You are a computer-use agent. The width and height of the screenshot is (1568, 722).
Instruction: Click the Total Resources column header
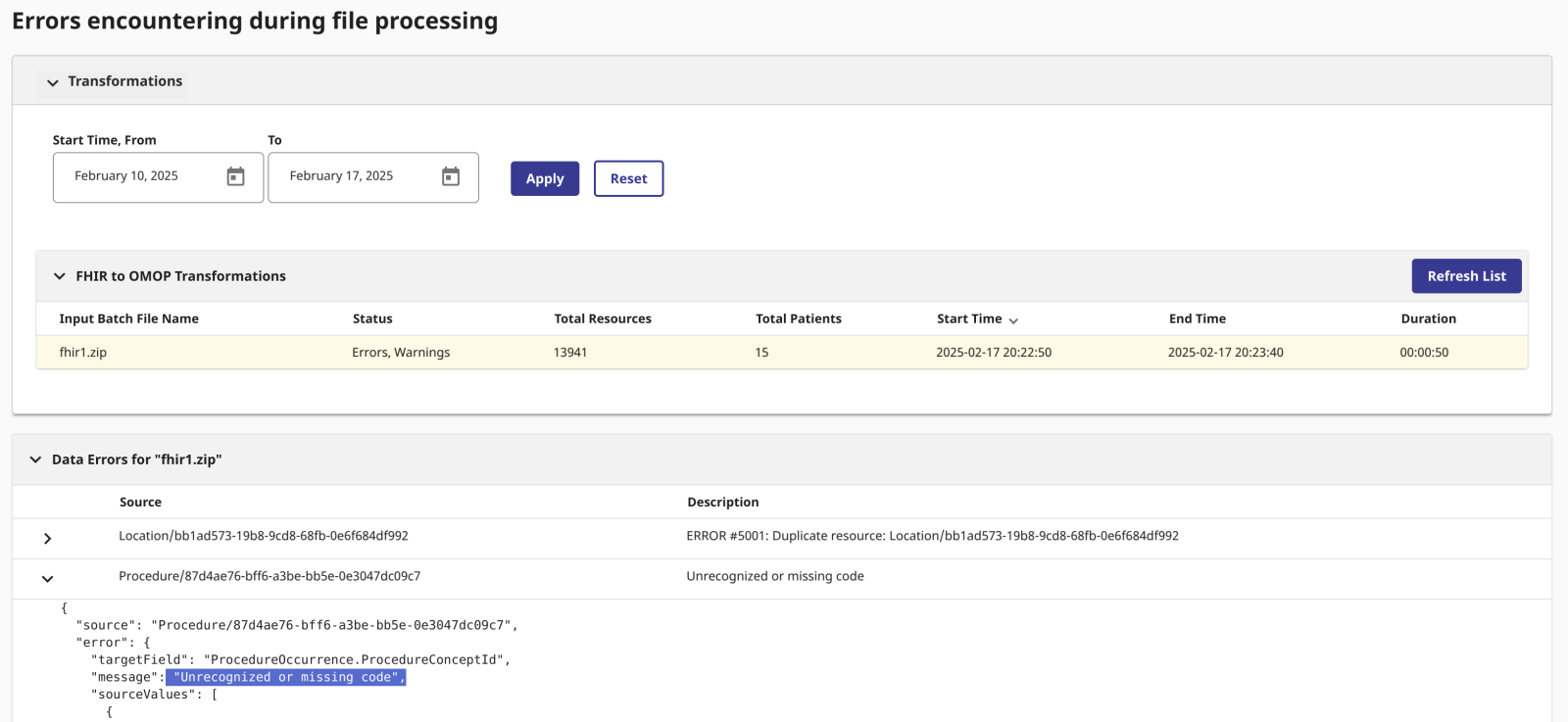click(x=603, y=318)
